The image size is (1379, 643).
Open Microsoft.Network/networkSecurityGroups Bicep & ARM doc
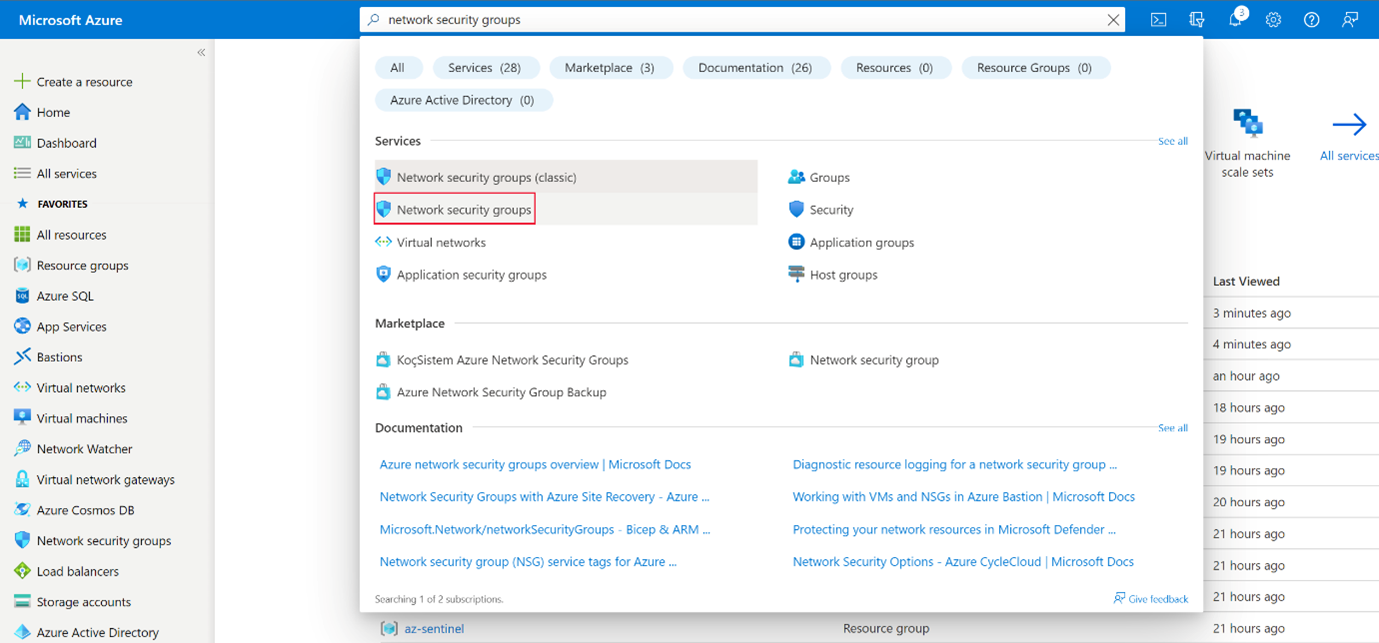545,529
